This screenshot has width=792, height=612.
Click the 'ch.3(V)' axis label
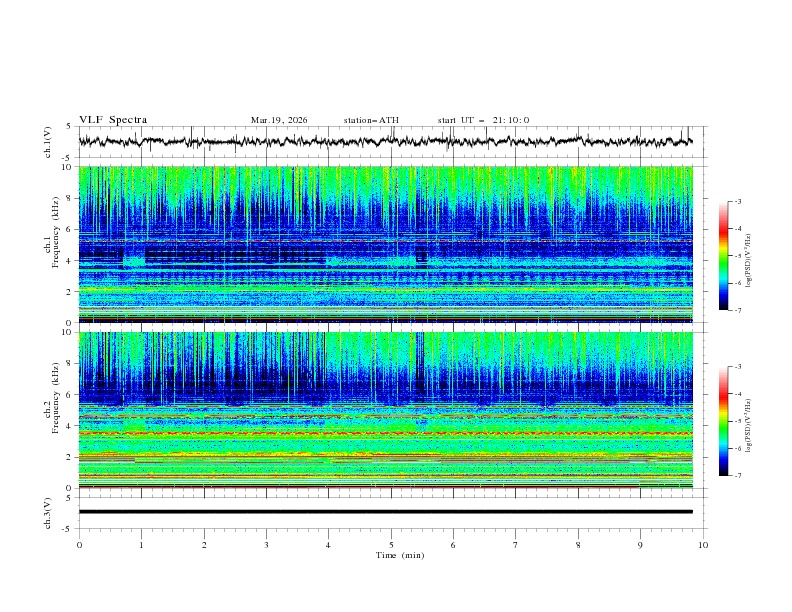coord(48,513)
